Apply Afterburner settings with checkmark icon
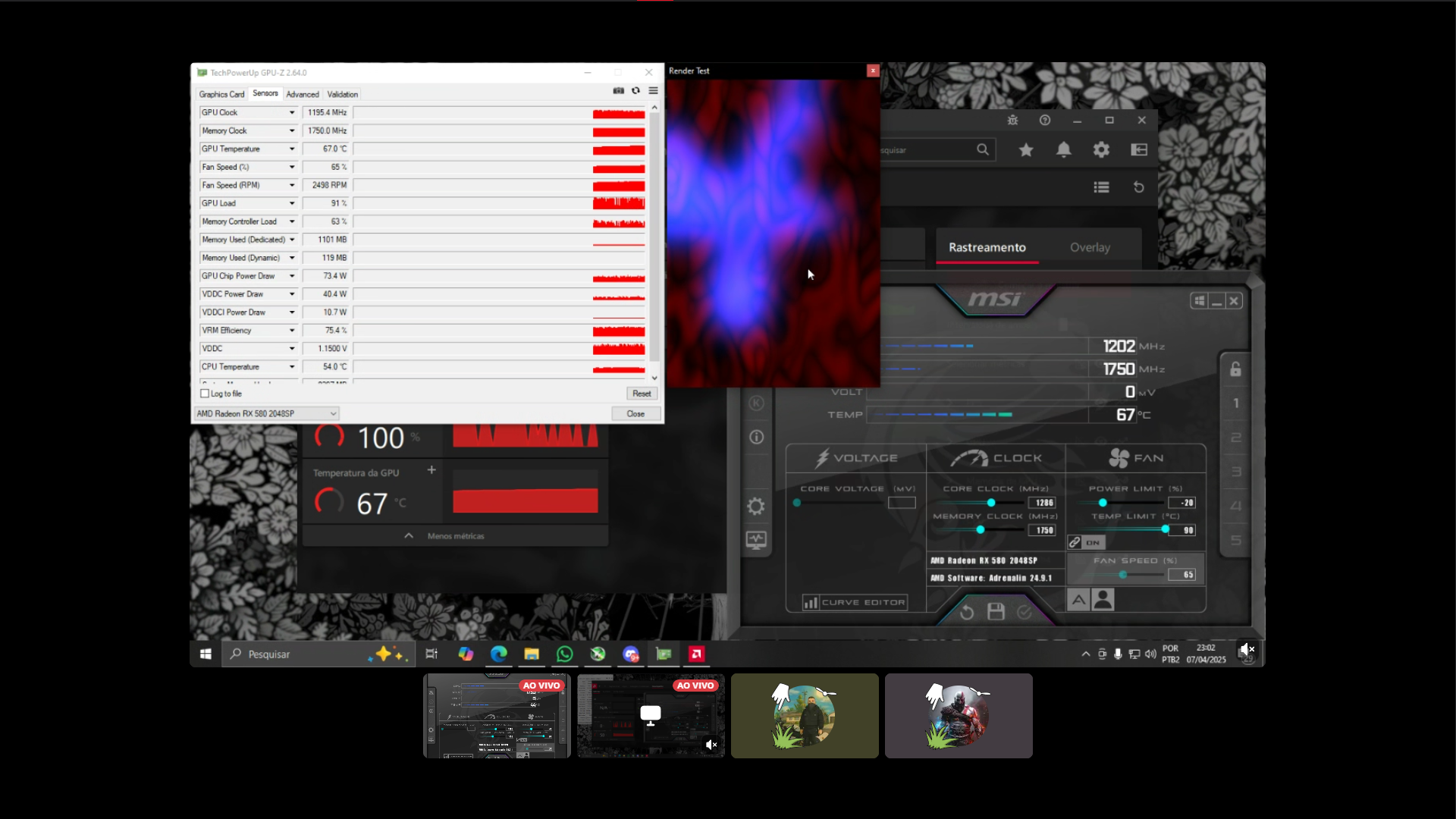Screen dimensions: 1456x819 point(1025,612)
